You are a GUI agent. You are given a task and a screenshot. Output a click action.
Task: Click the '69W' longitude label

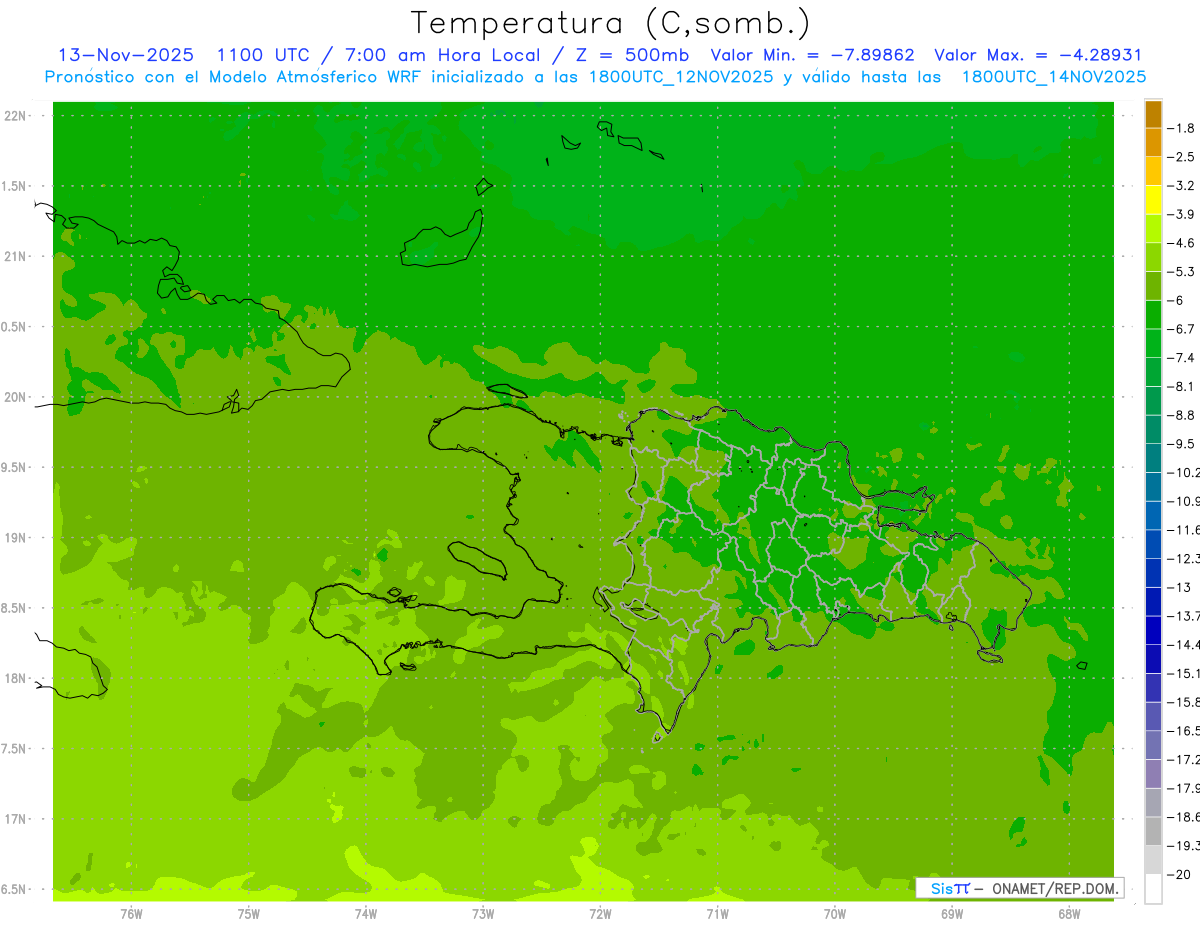click(952, 913)
